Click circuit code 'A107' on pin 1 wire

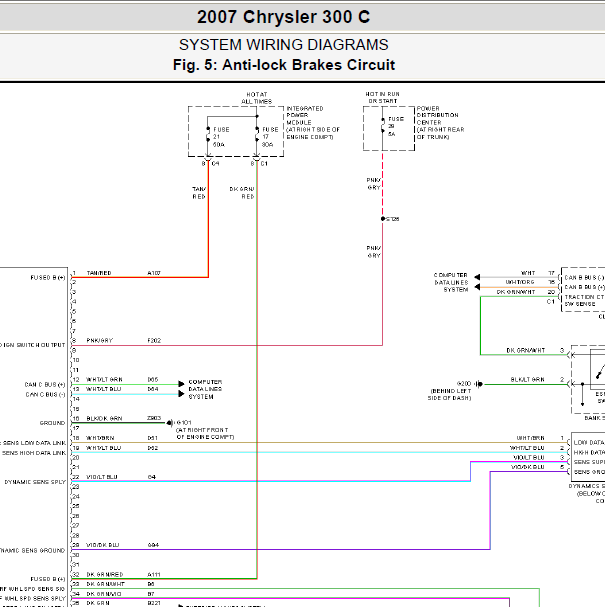[154, 273]
